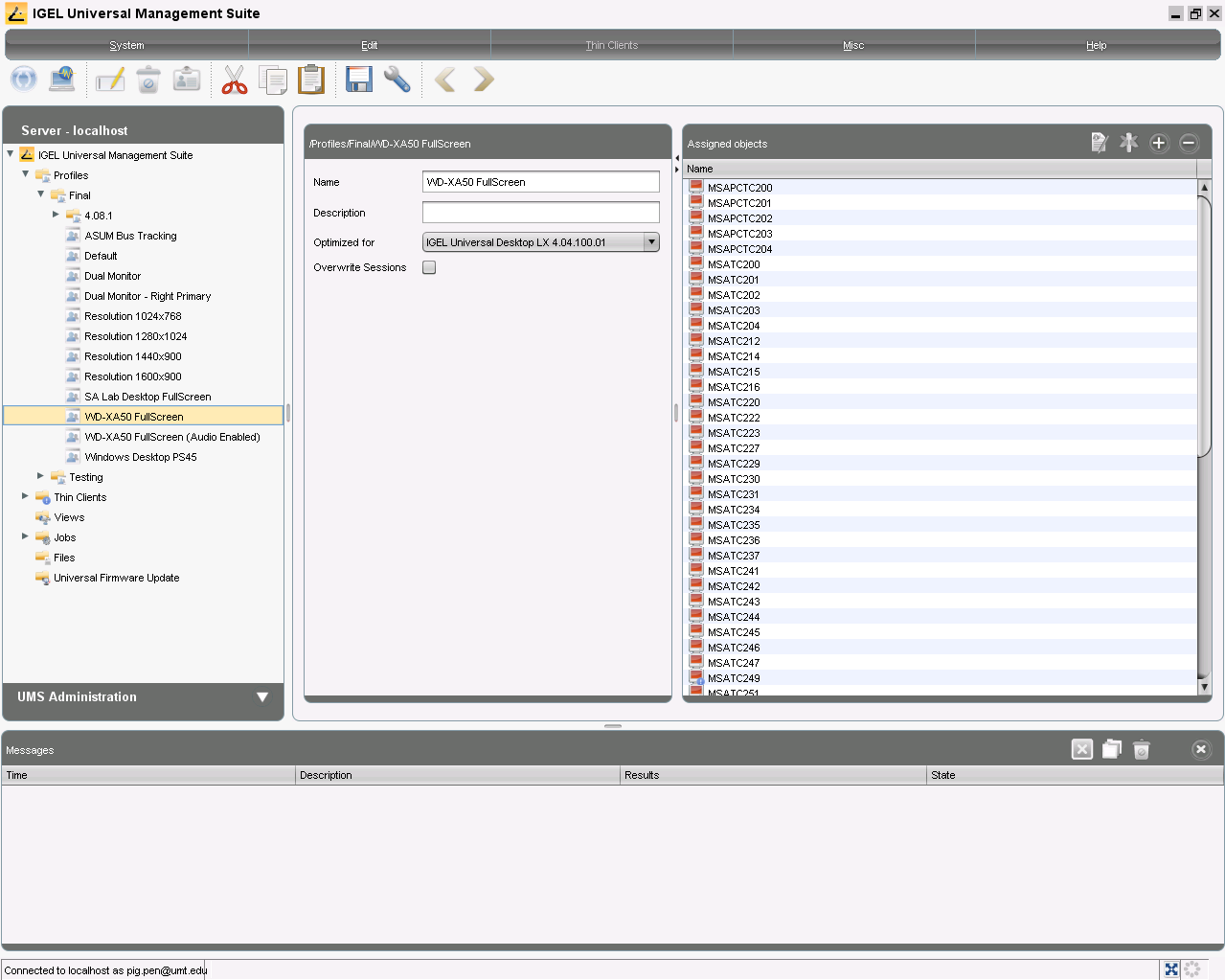The image size is (1225, 980).
Task: Select the Resolution 1280x1024 profile
Action: 136,336
